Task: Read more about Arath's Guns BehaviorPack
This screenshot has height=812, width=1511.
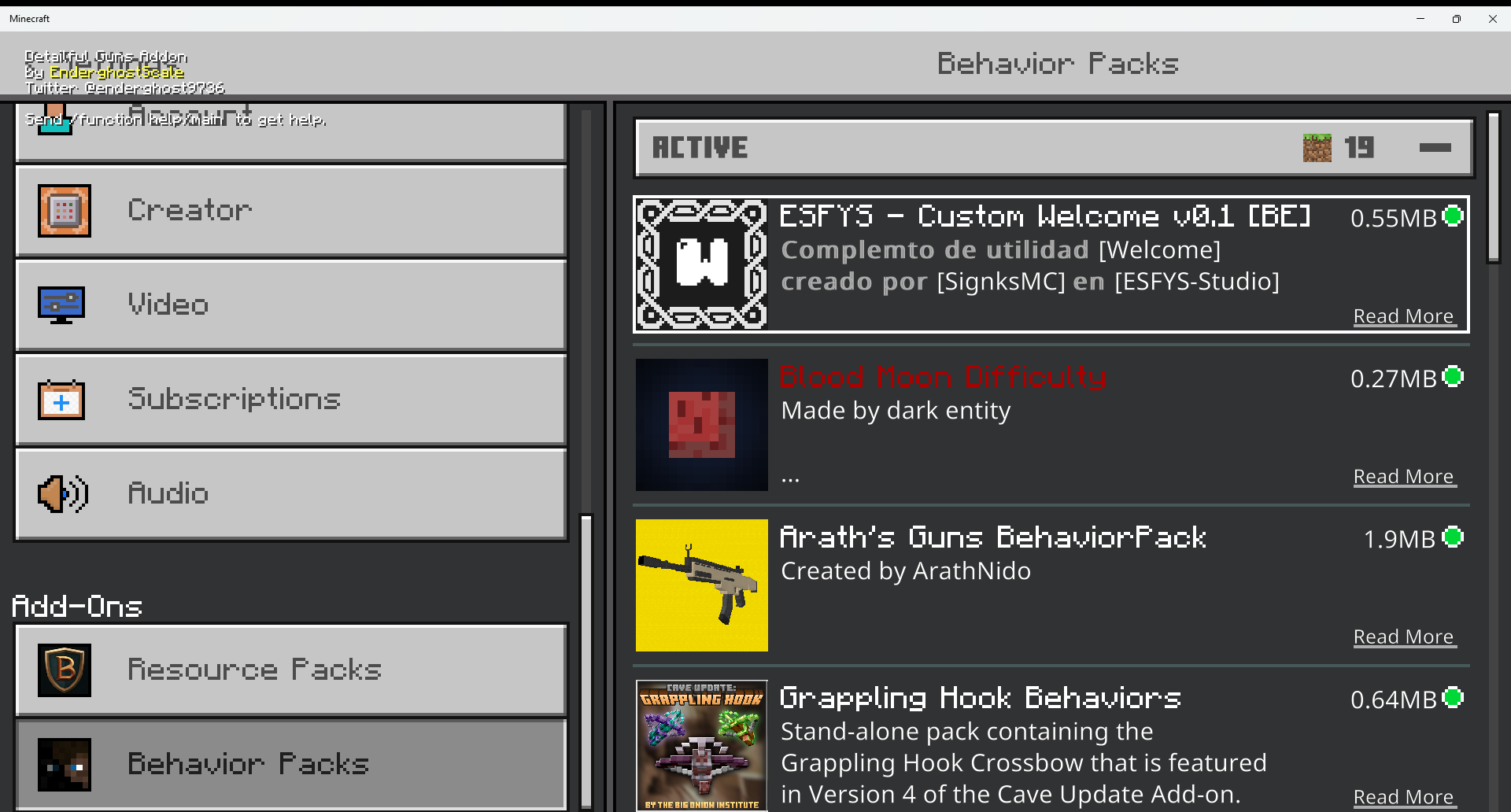Action: click(1404, 637)
